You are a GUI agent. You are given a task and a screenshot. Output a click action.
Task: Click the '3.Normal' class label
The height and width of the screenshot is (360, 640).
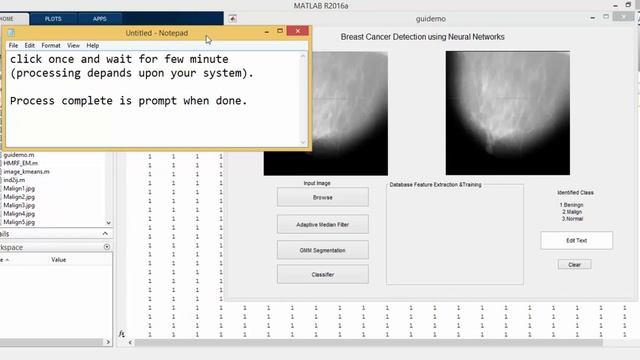click(572, 219)
